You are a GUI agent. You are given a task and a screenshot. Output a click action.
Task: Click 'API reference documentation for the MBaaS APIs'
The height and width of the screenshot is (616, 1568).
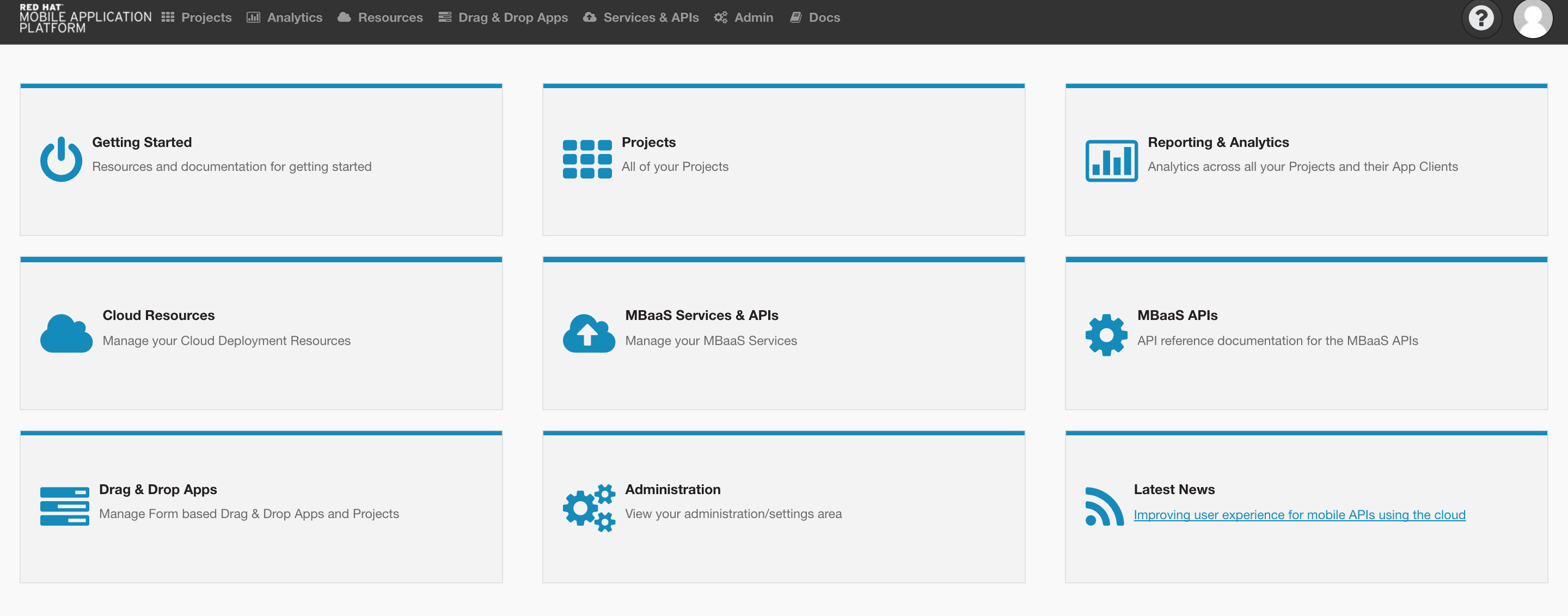tap(1277, 340)
